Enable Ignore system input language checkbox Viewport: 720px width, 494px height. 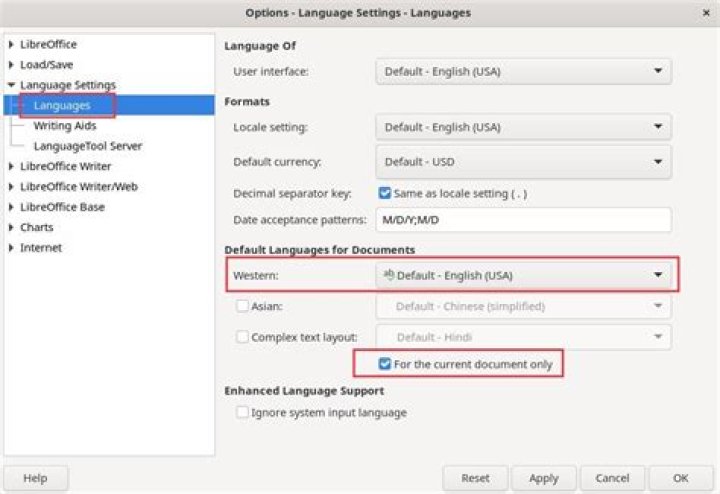coord(242,412)
